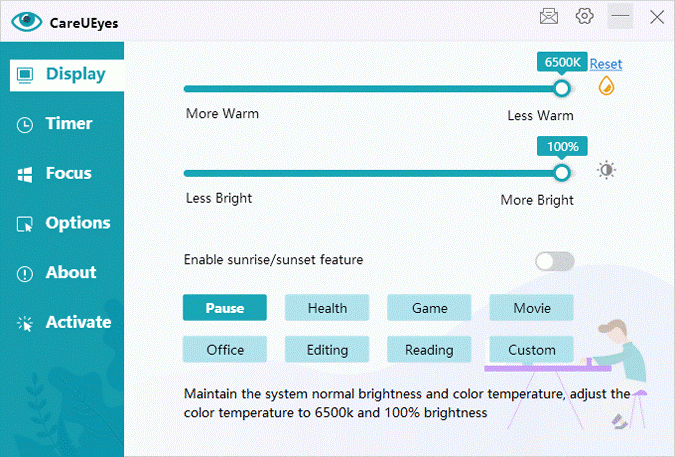Click the envelope feedback icon in title bar
Viewport: 675px width, 457px height.
click(548, 16)
